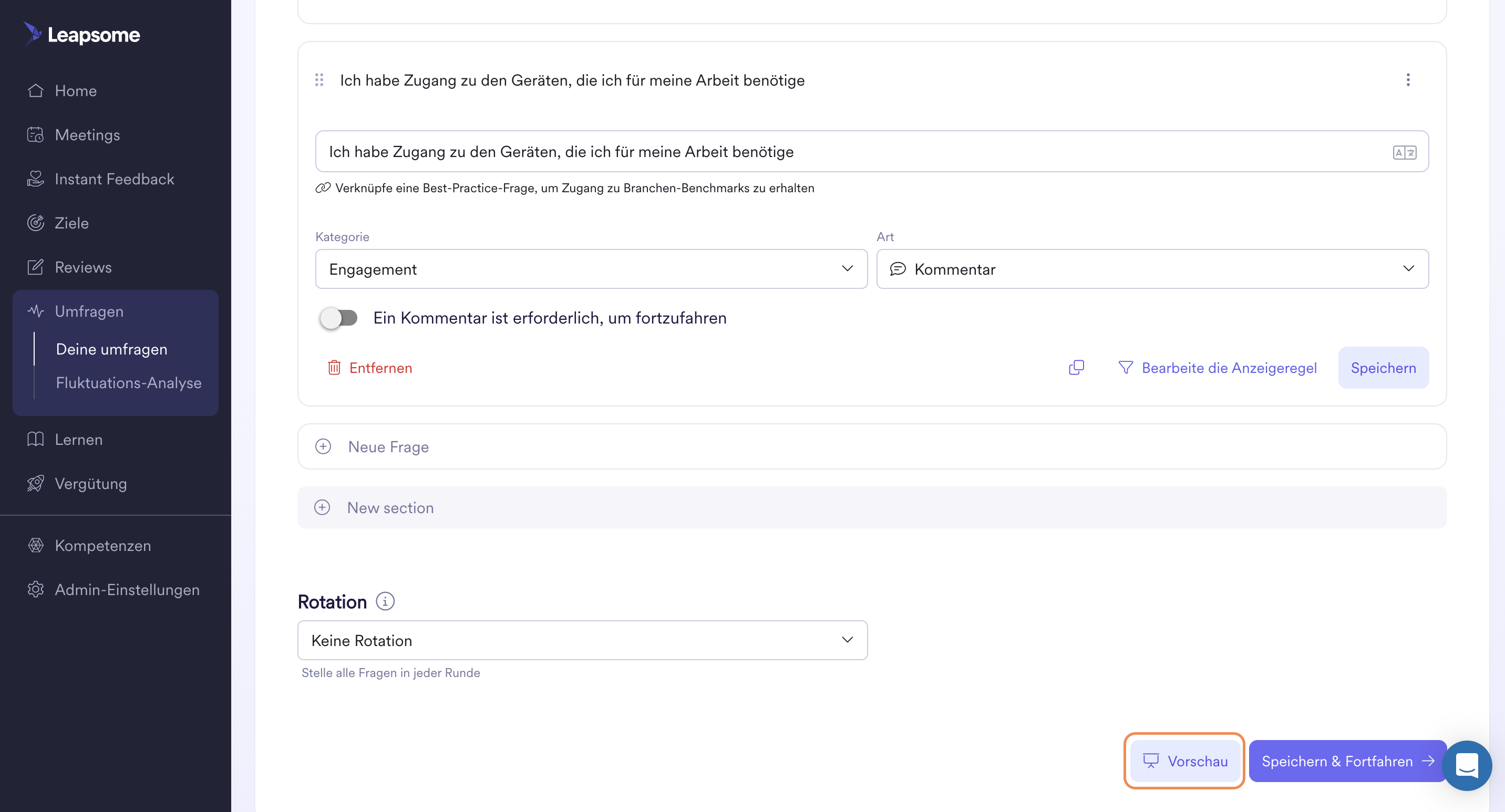Click the Speichern button

point(1383,368)
